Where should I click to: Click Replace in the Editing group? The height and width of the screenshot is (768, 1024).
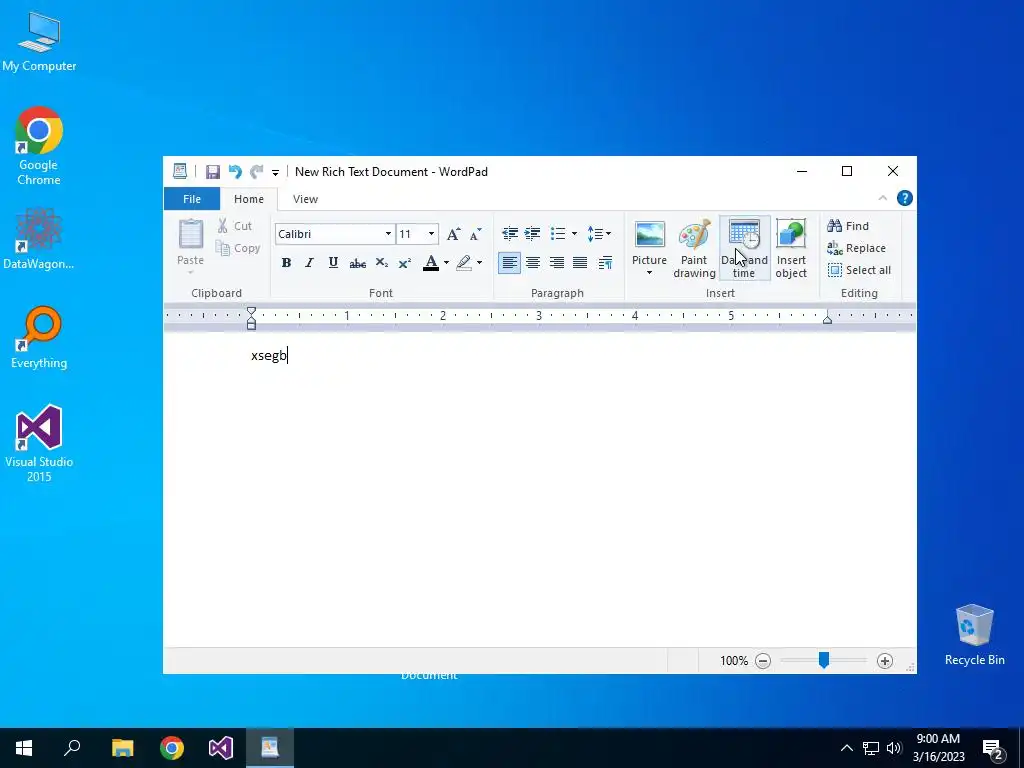click(857, 248)
